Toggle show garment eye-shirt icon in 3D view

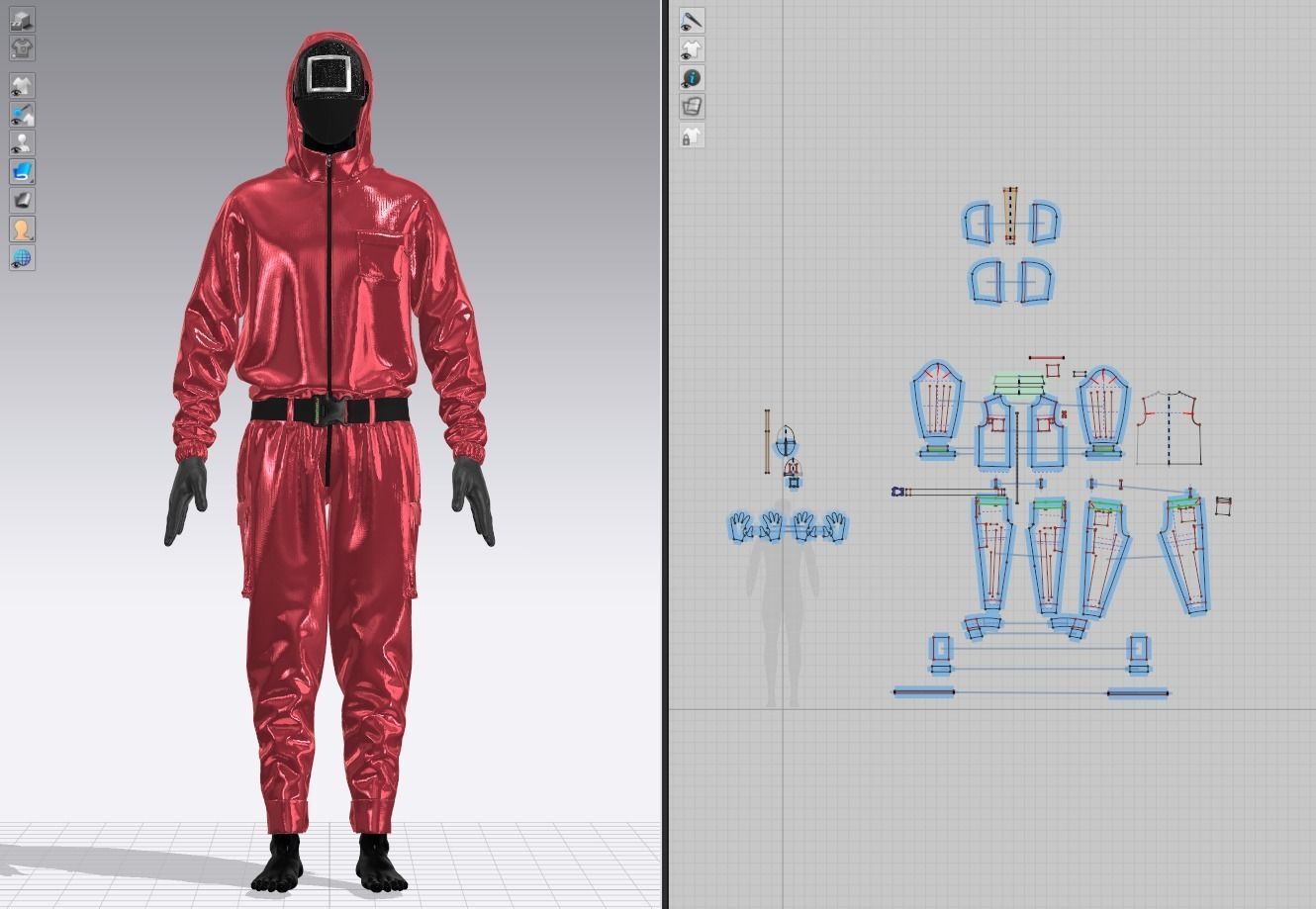[x=22, y=85]
